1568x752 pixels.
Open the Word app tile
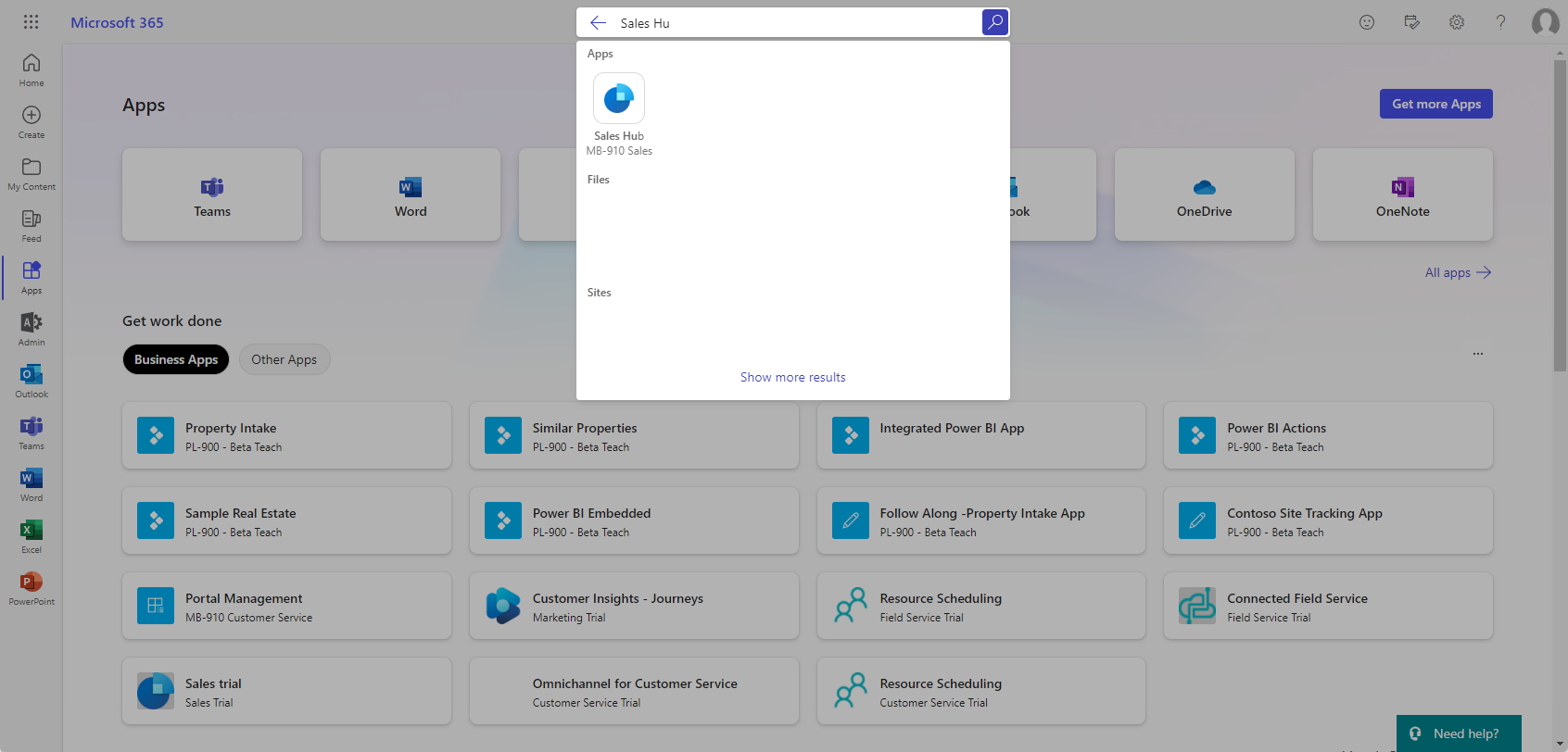411,194
